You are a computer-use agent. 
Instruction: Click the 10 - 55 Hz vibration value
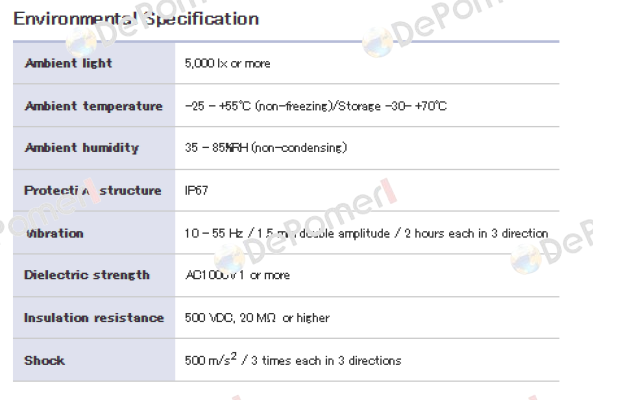(x=366, y=233)
